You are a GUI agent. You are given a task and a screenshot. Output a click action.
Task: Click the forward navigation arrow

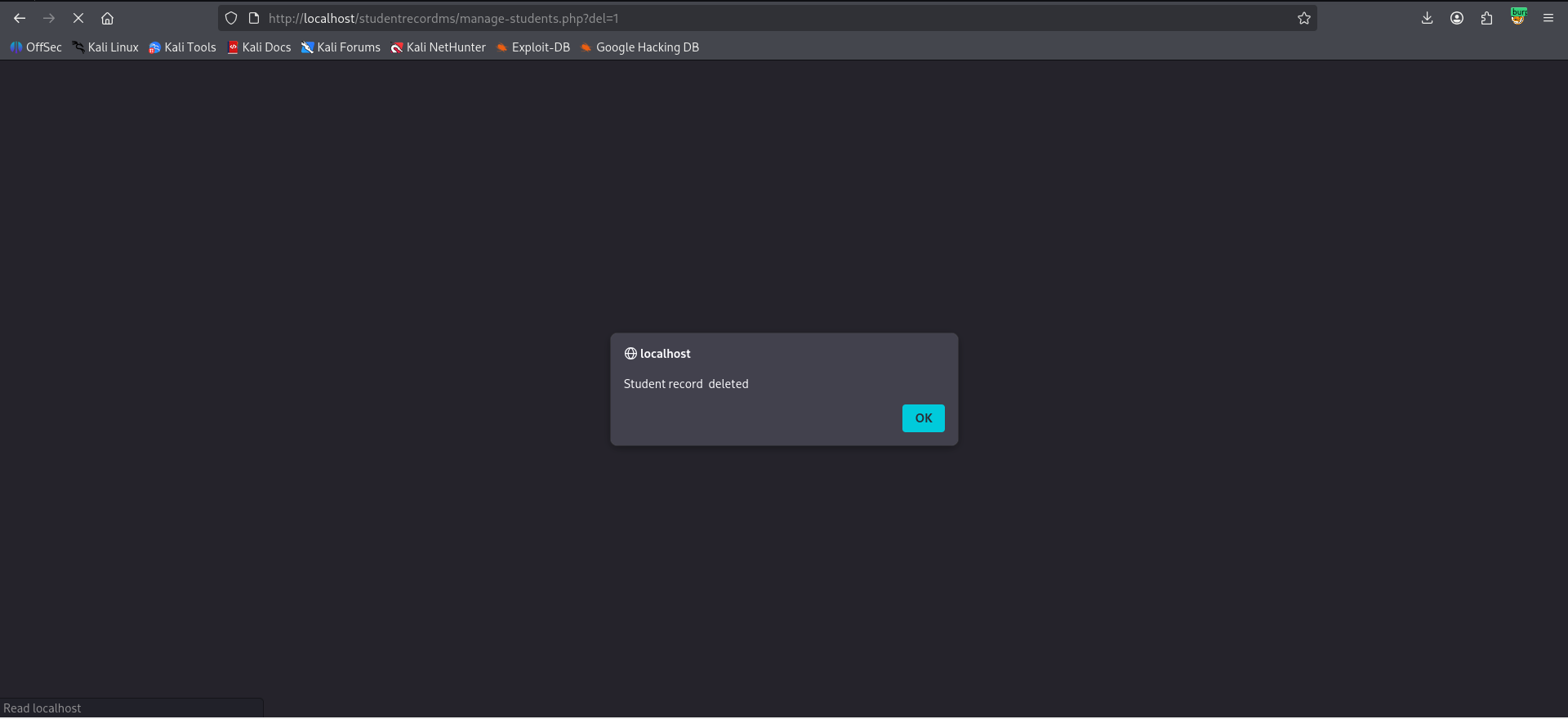point(49,18)
